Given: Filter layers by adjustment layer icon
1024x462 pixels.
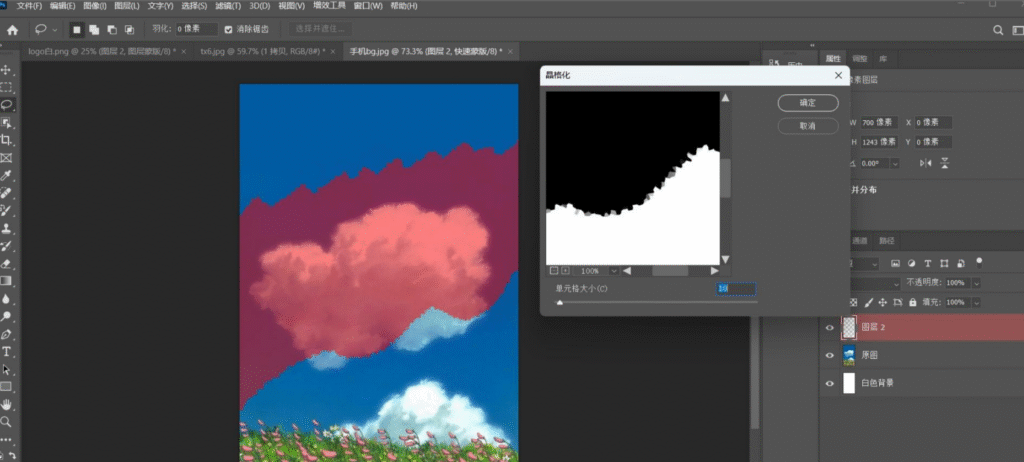Looking at the screenshot, I should pos(912,264).
